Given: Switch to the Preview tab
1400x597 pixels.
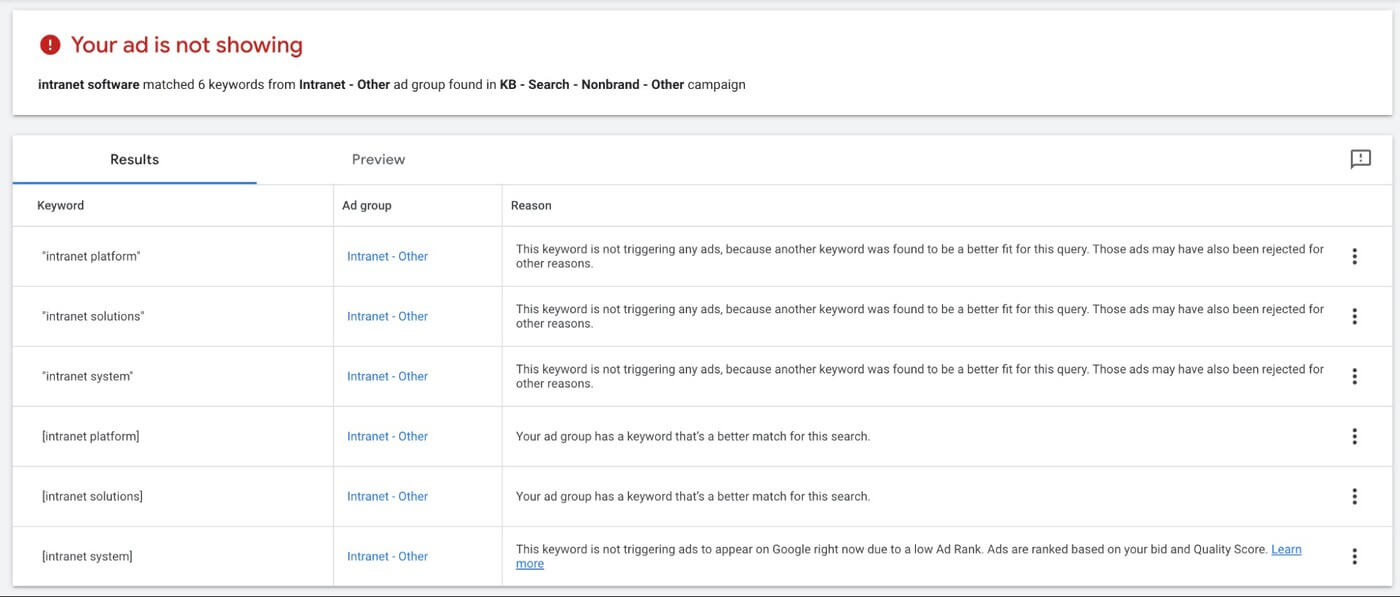Looking at the screenshot, I should tap(378, 158).
